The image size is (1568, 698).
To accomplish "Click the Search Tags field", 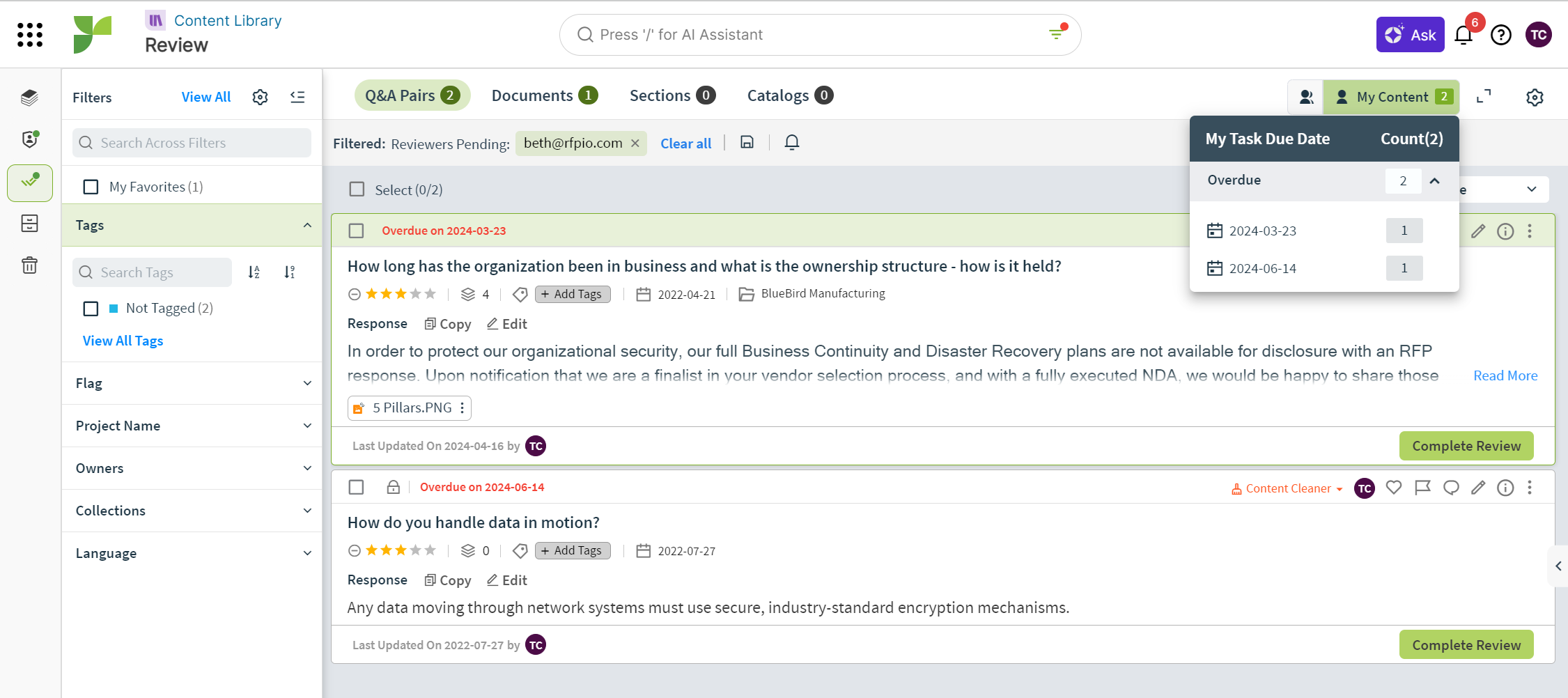I will pyautogui.click(x=152, y=272).
